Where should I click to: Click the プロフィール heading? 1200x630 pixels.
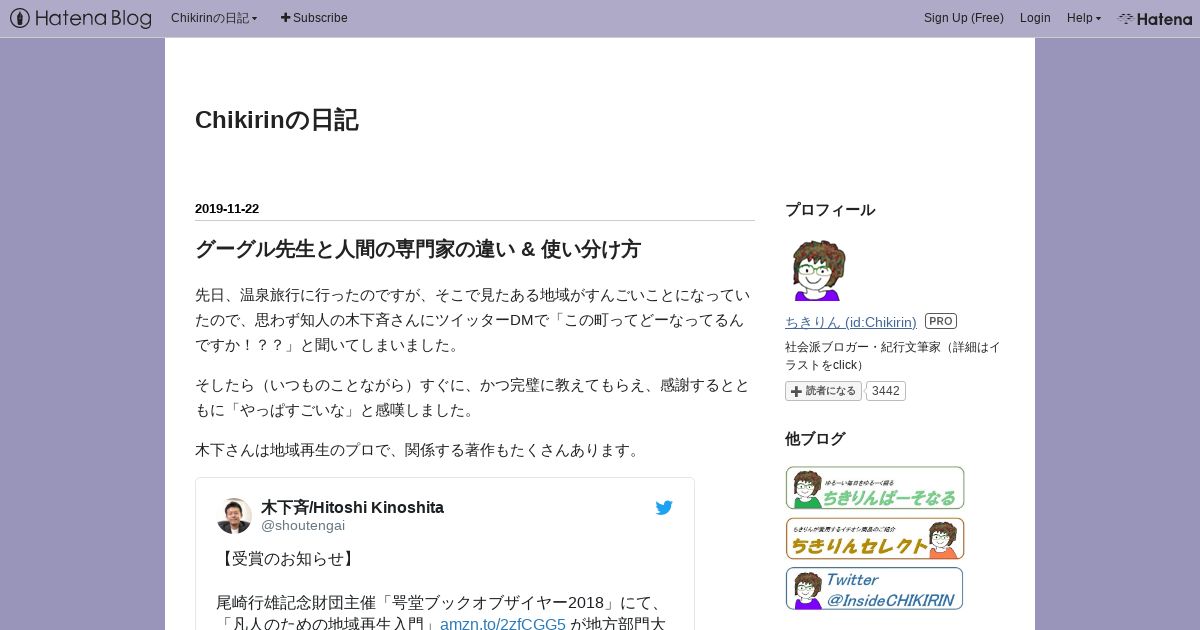tap(830, 210)
